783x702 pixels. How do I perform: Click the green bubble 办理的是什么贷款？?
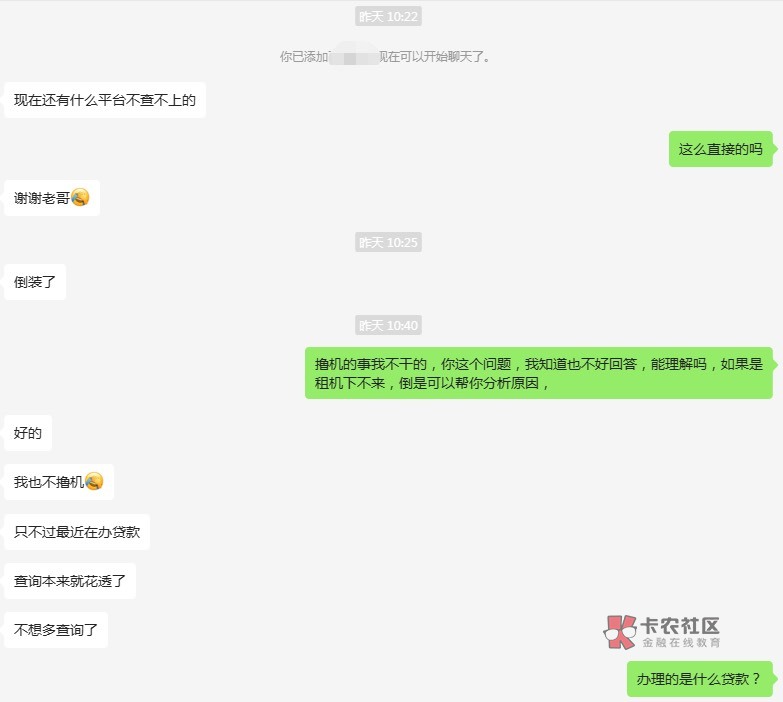pyautogui.click(x=700, y=679)
